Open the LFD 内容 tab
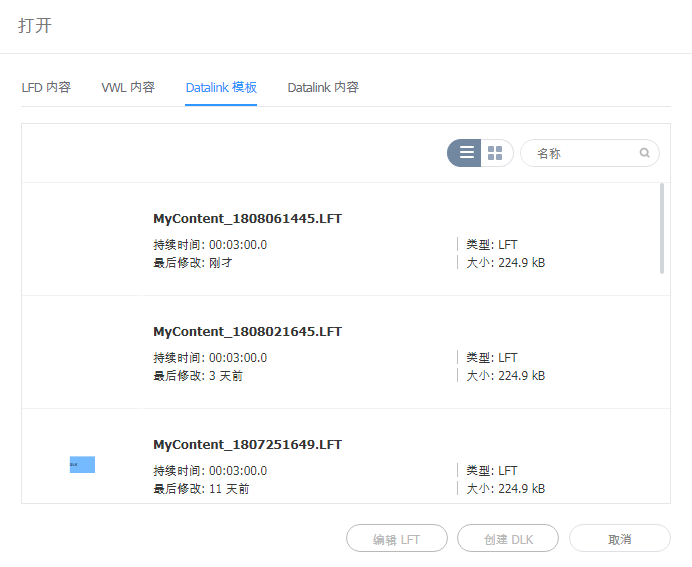The width and height of the screenshot is (692, 567). coord(46,87)
